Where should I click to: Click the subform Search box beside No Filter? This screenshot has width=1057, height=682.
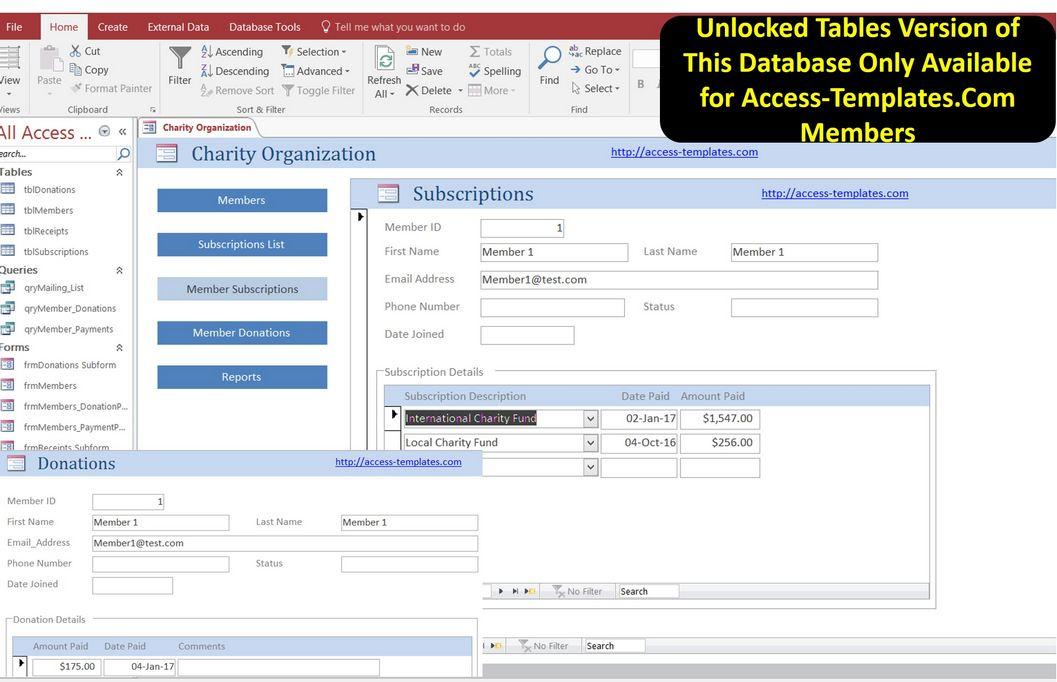[x=648, y=592]
